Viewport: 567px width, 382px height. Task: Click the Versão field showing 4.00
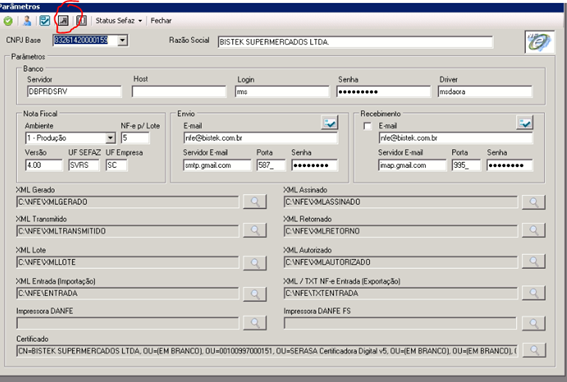coord(44,165)
